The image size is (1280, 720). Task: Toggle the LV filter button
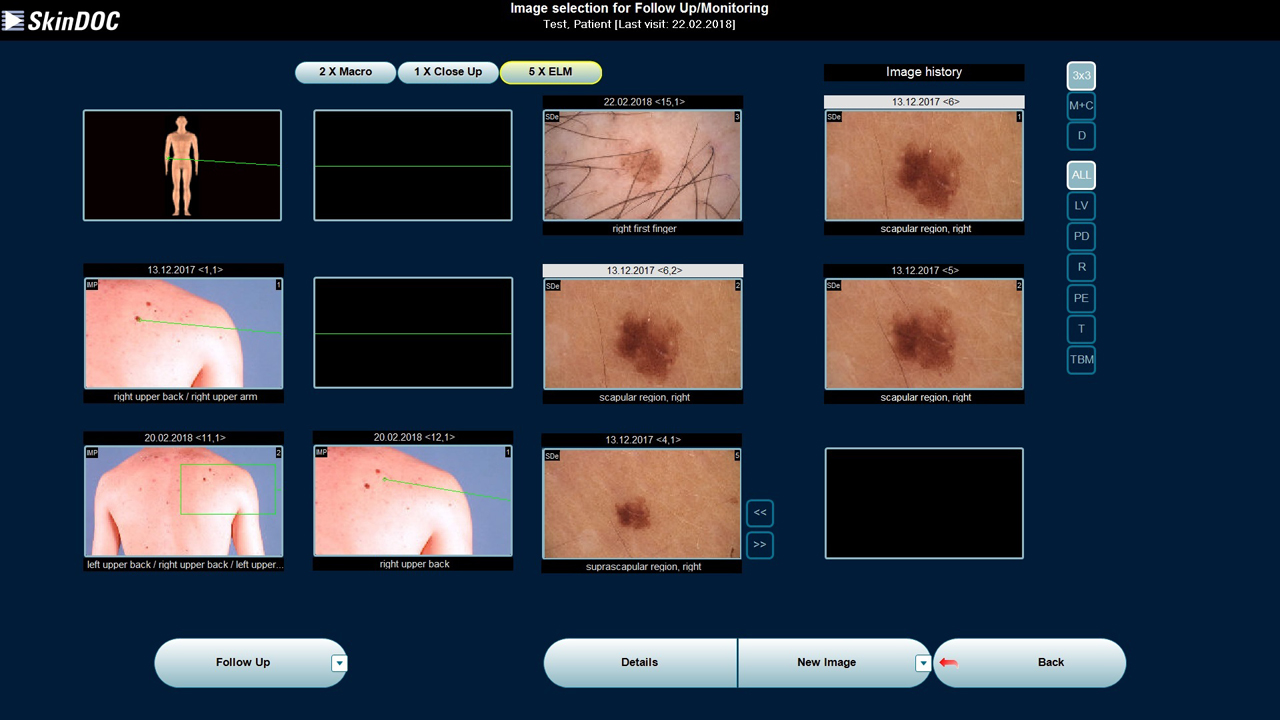pyautogui.click(x=1081, y=206)
